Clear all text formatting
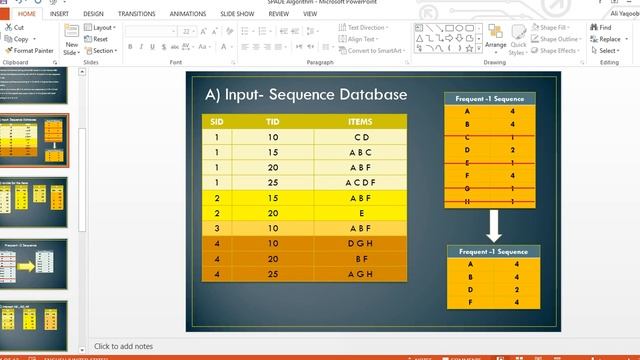 229,31
